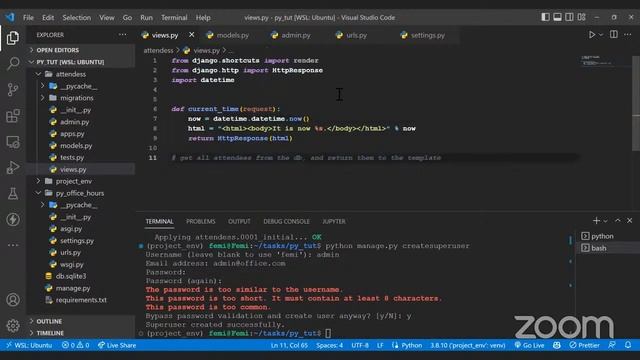Viewport: 640px width, 360px height.
Task: Switch to the Debug Console tab
Action: point(286,221)
